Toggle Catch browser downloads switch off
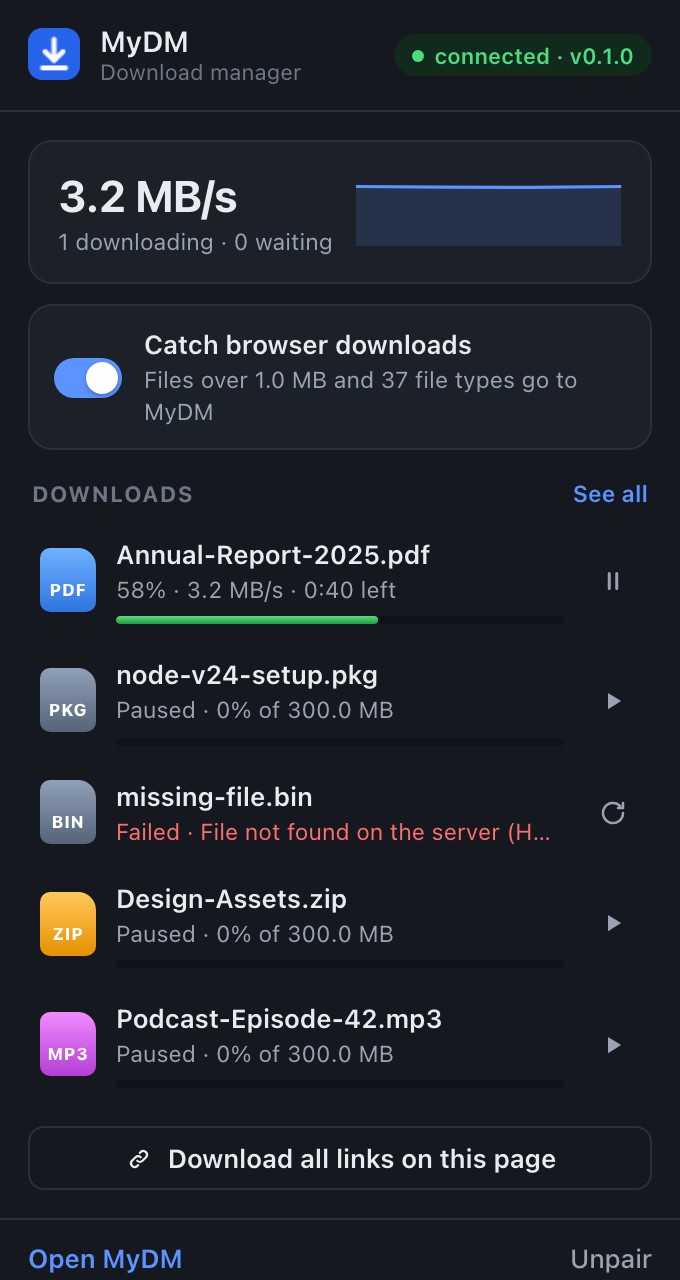The width and height of the screenshot is (680, 1280). coord(88,378)
